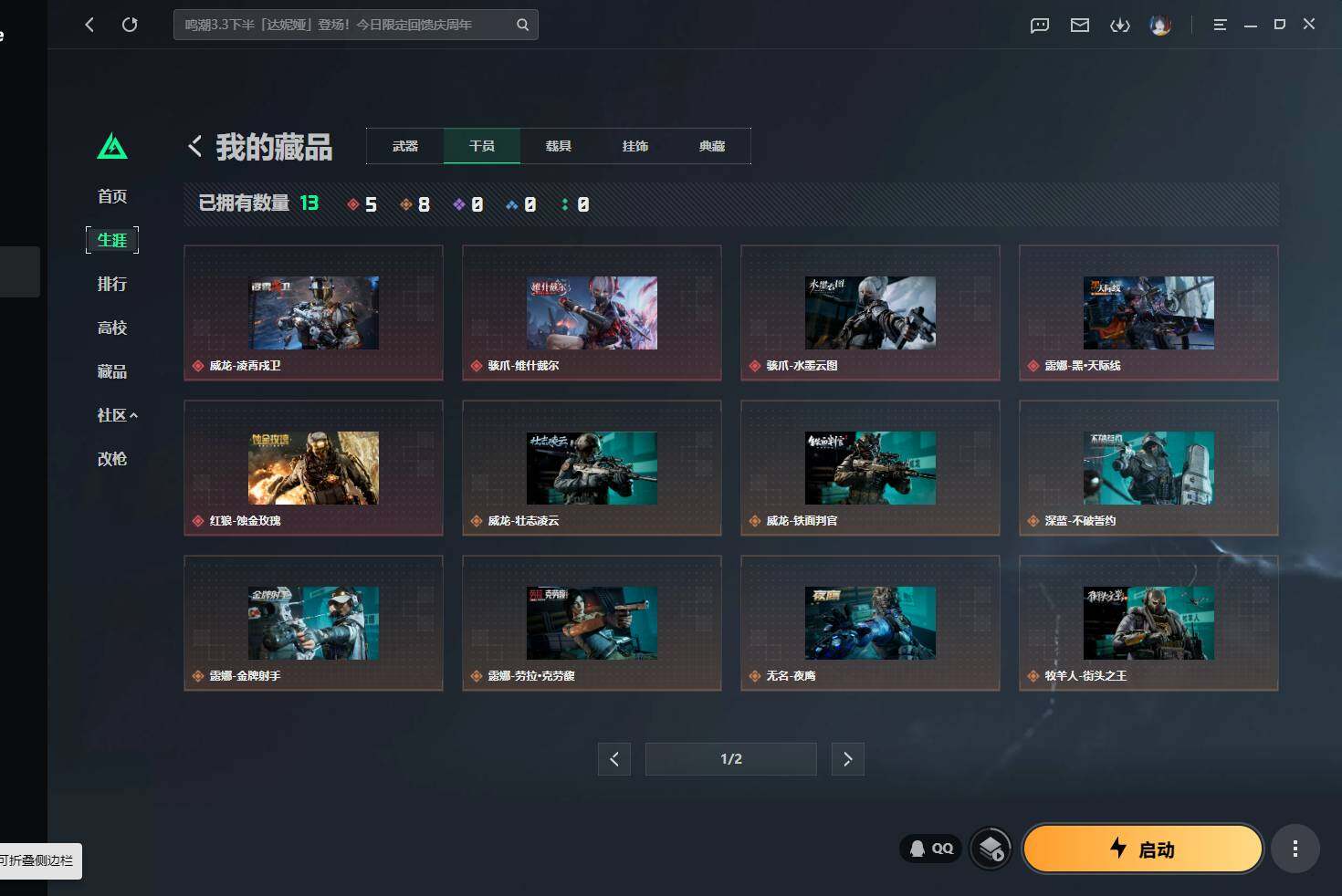The width and height of the screenshot is (1342, 896).
Task: Collapse the 社区 sidebar group
Action: [x=118, y=415]
